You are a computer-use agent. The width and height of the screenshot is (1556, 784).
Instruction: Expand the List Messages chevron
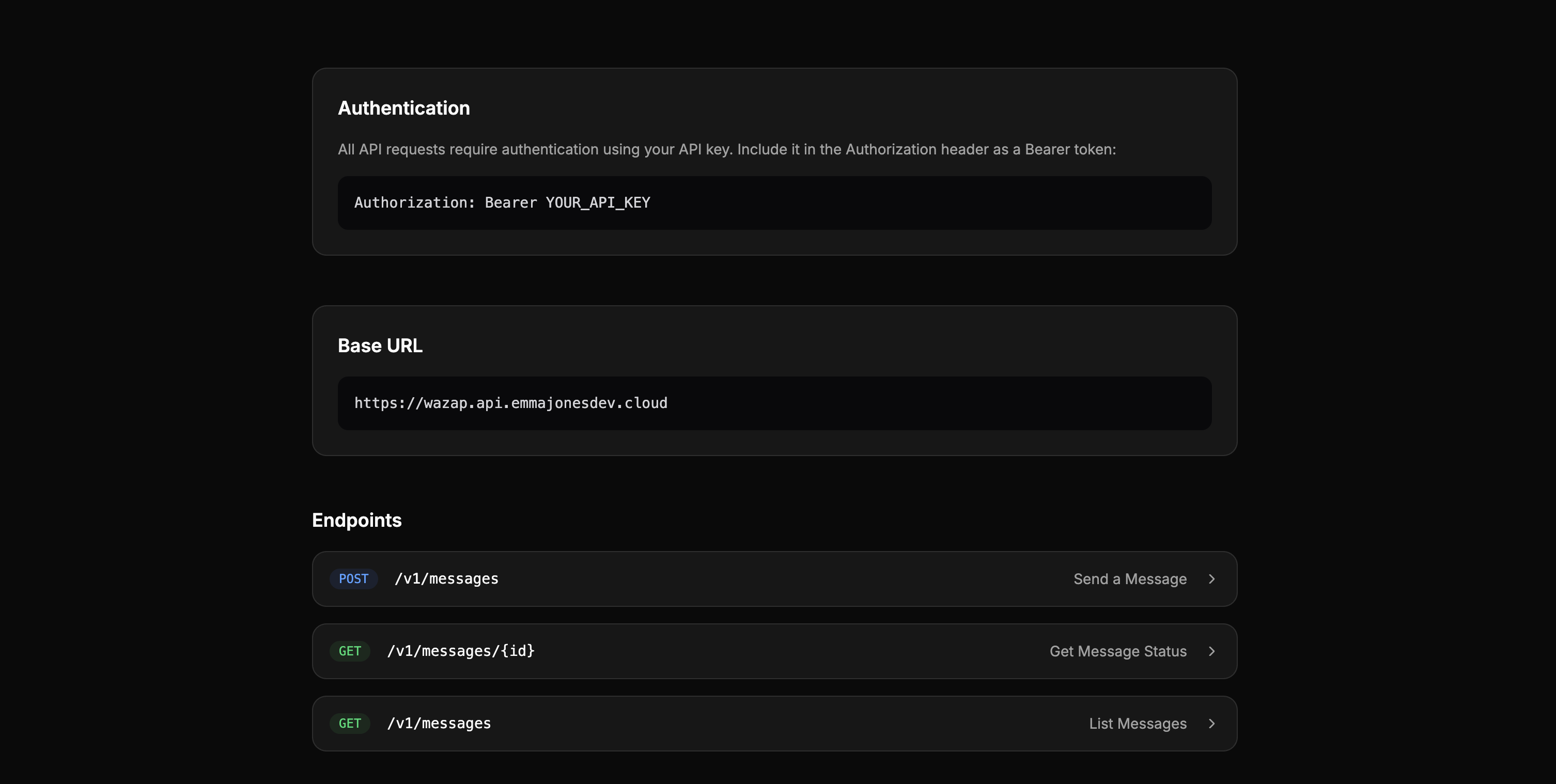pos(1211,724)
